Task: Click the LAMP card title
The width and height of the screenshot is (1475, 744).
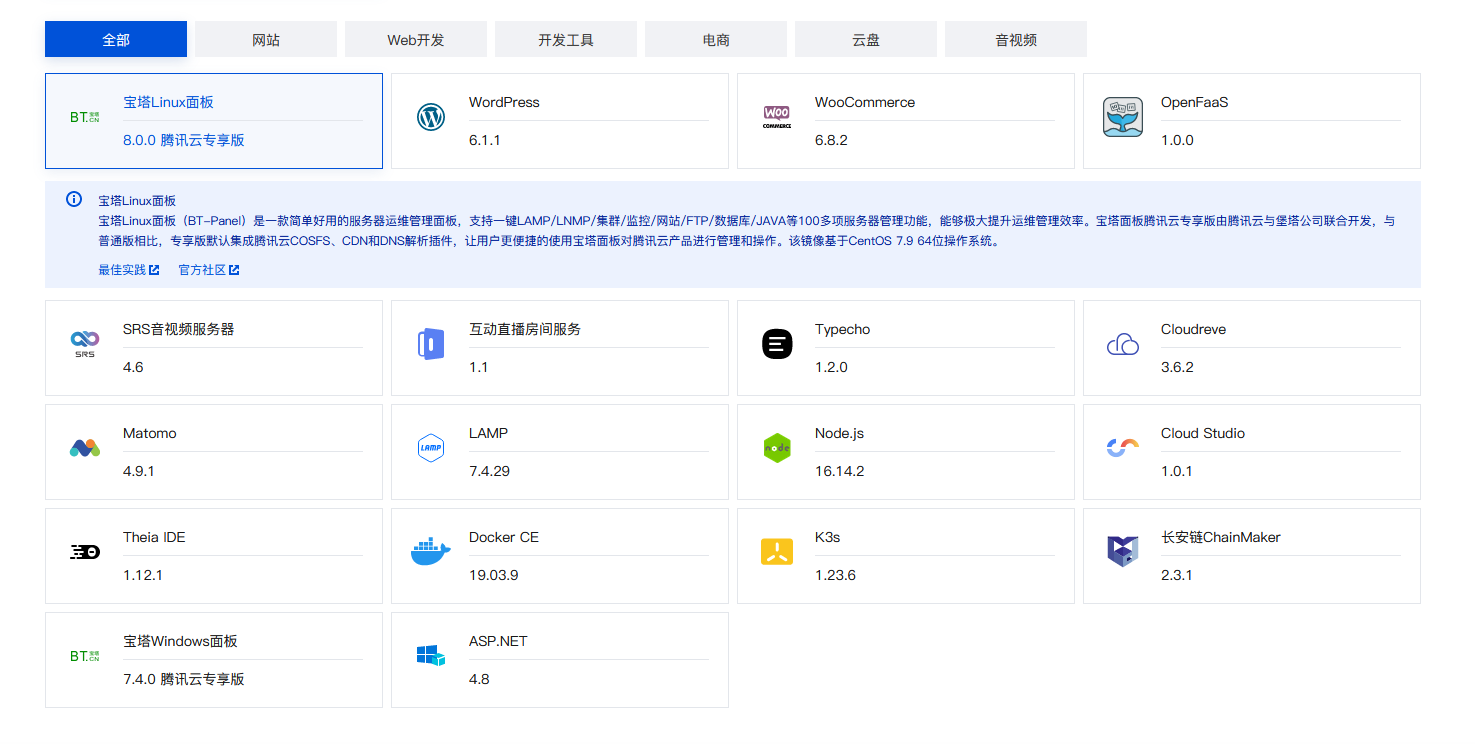Action: [488, 433]
